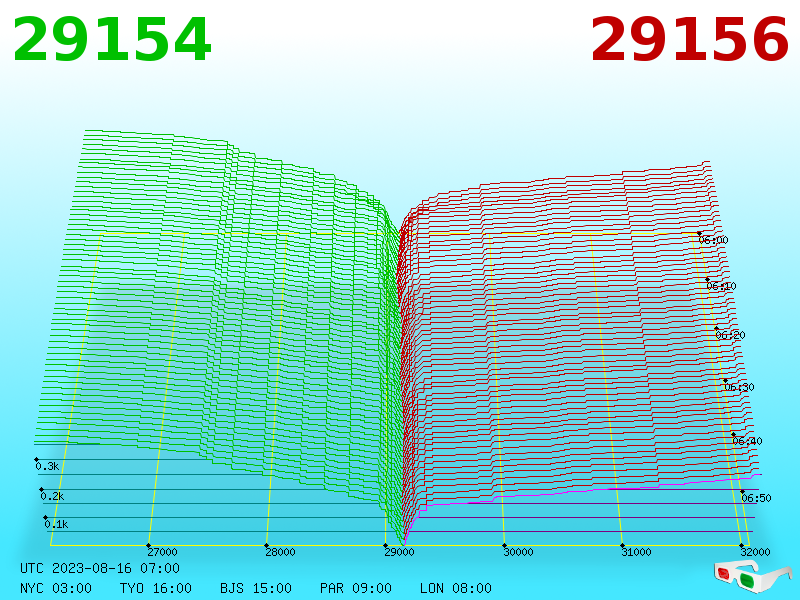Select the 29000 price axis label
The height and width of the screenshot is (600, 800).
click(x=399, y=552)
